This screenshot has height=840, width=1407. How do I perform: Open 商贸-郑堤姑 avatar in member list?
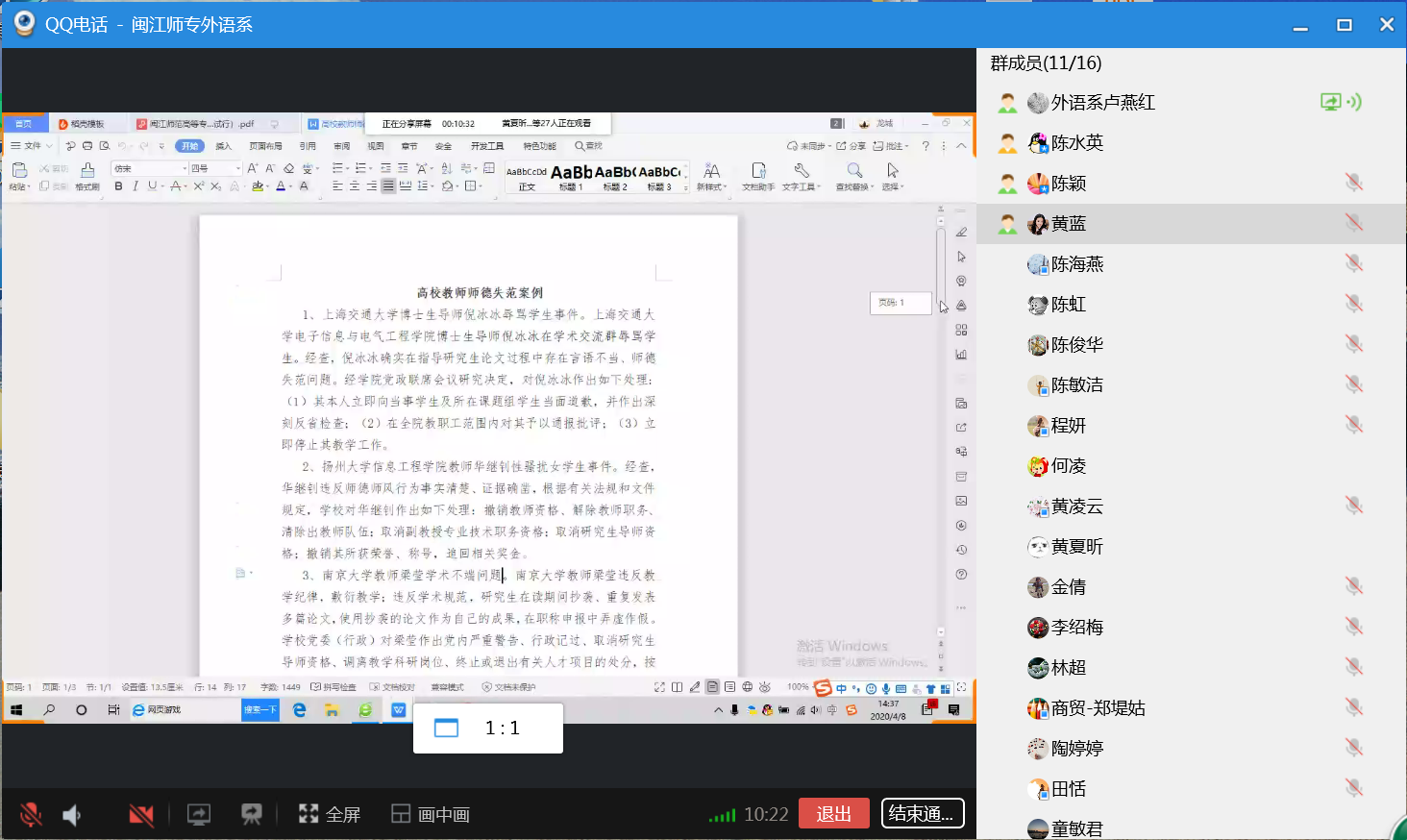(x=1038, y=708)
